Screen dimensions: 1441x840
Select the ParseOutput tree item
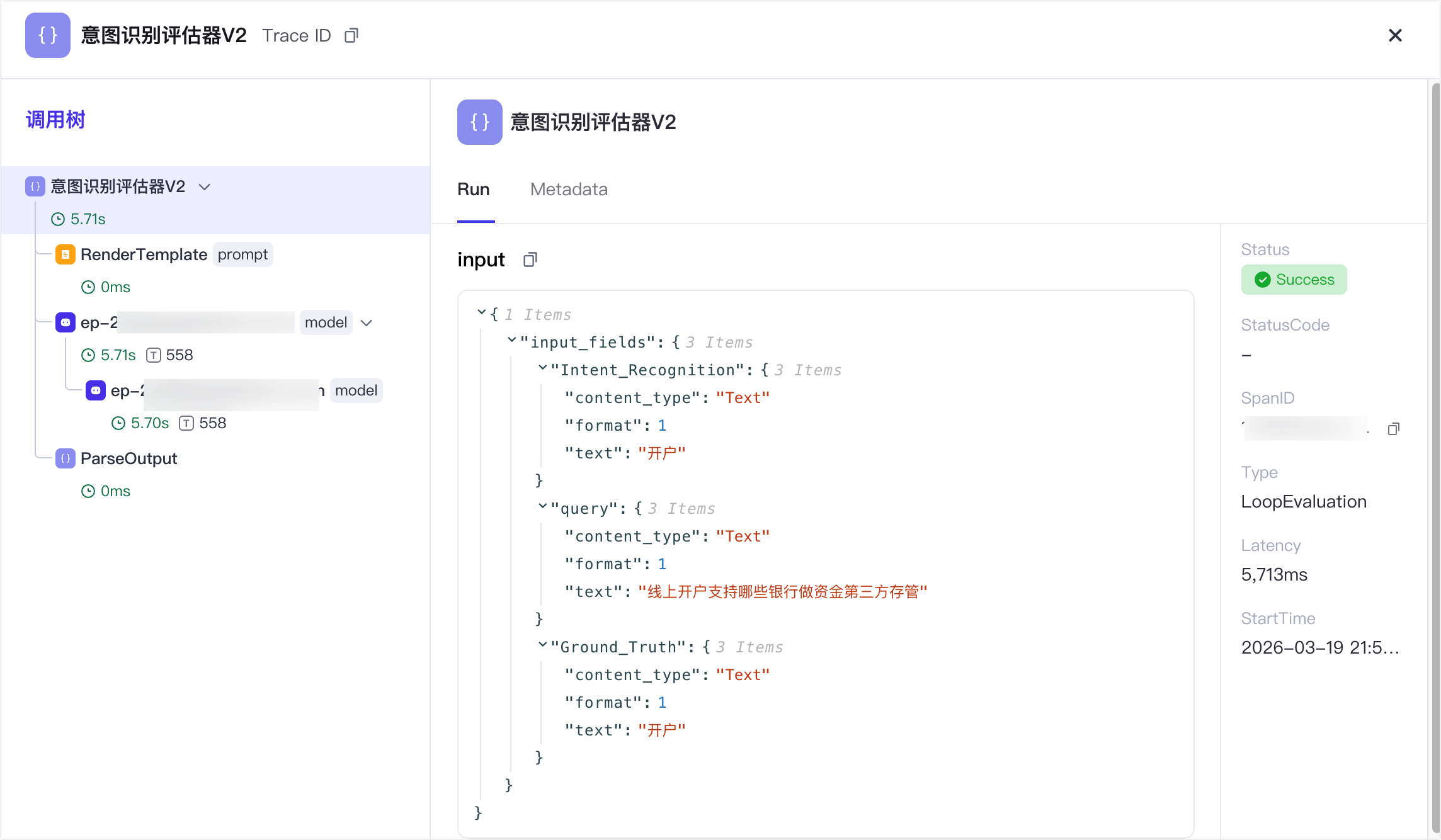[x=128, y=458]
